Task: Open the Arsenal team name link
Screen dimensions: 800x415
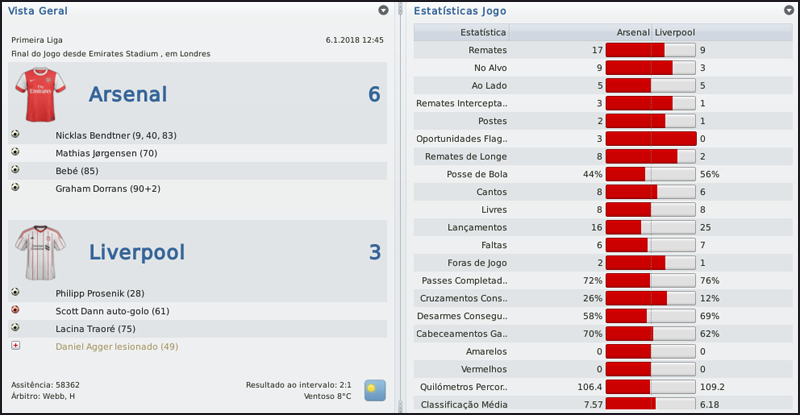Action: click(x=141, y=94)
